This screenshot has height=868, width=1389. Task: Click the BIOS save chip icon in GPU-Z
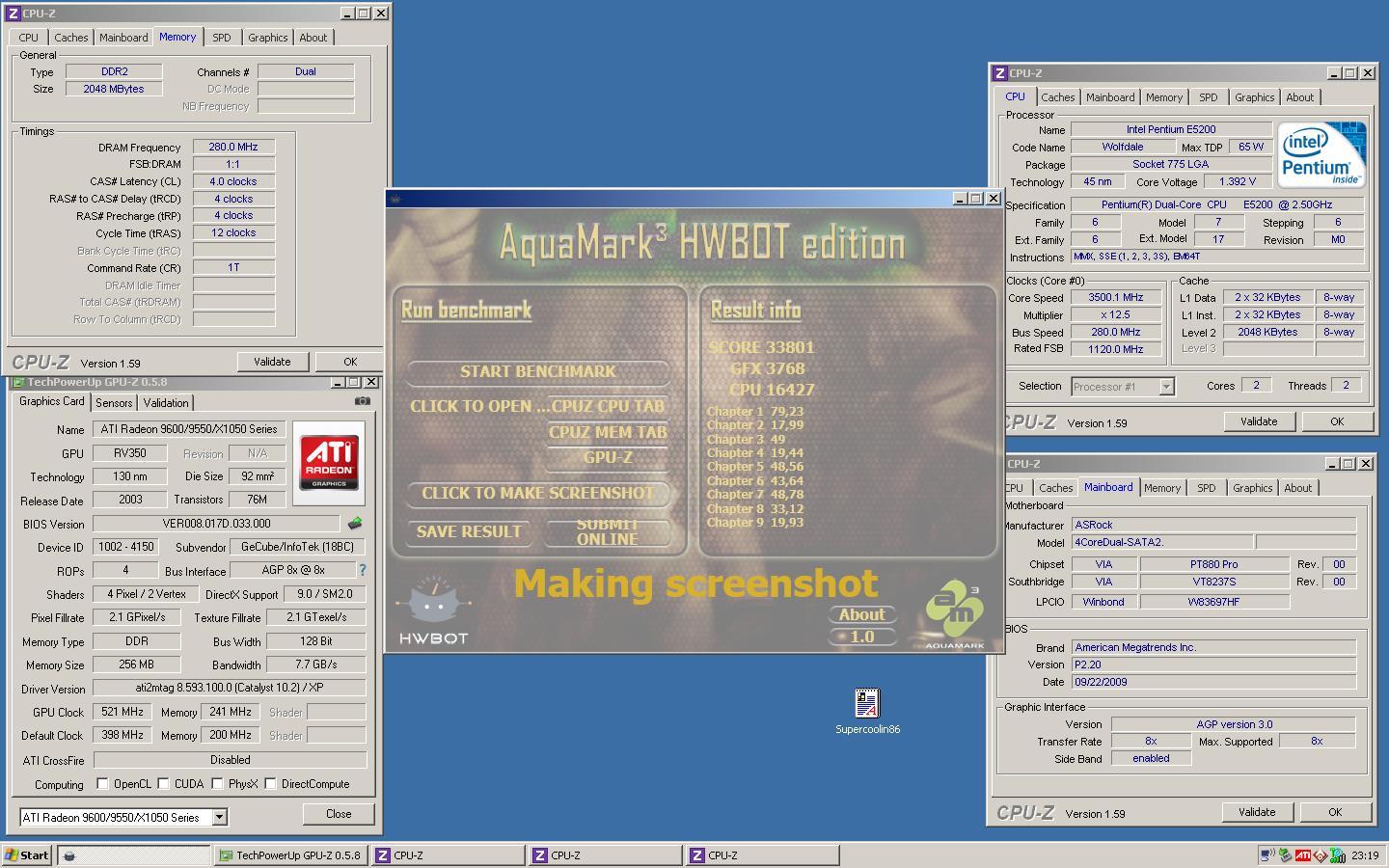point(355,524)
